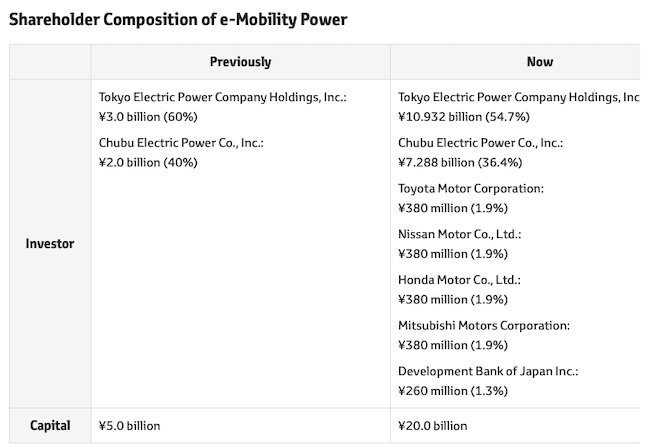This screenshot has width=650, height=447.
Task: Click the Previously column header
Action: click(x=240, y=62)
